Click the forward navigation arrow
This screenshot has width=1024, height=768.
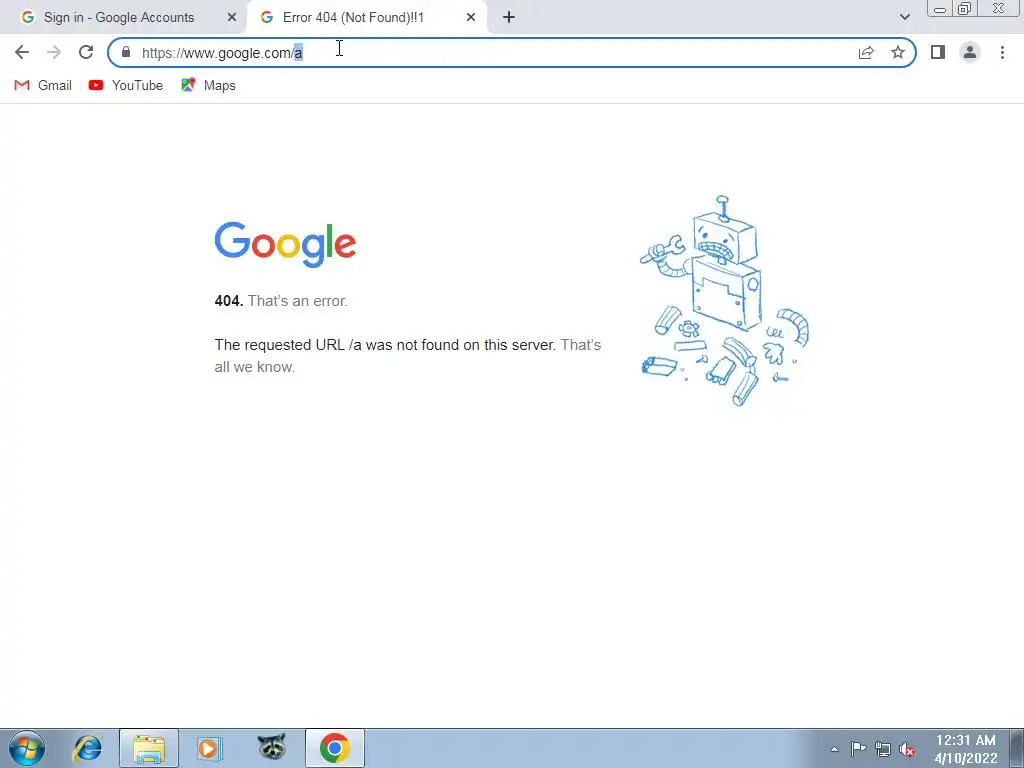click(54, 52)
